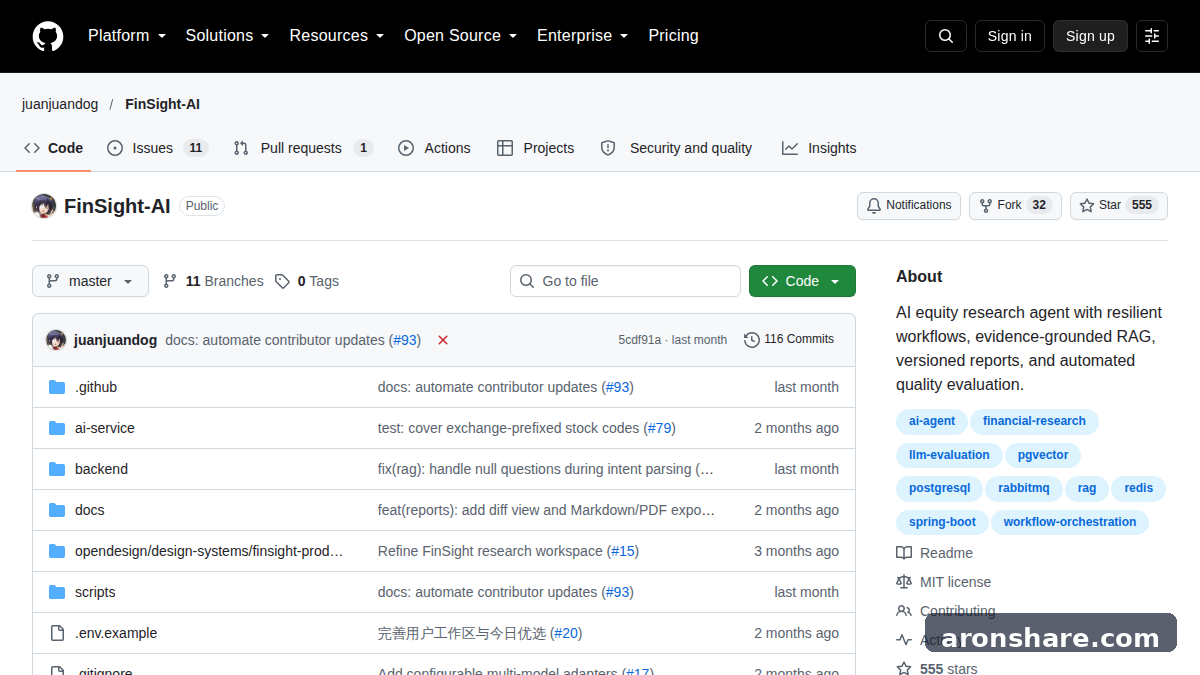Viewport: 1200px width, 675px height.
Task: Open the master branch selector
Action: click(90, 281)
